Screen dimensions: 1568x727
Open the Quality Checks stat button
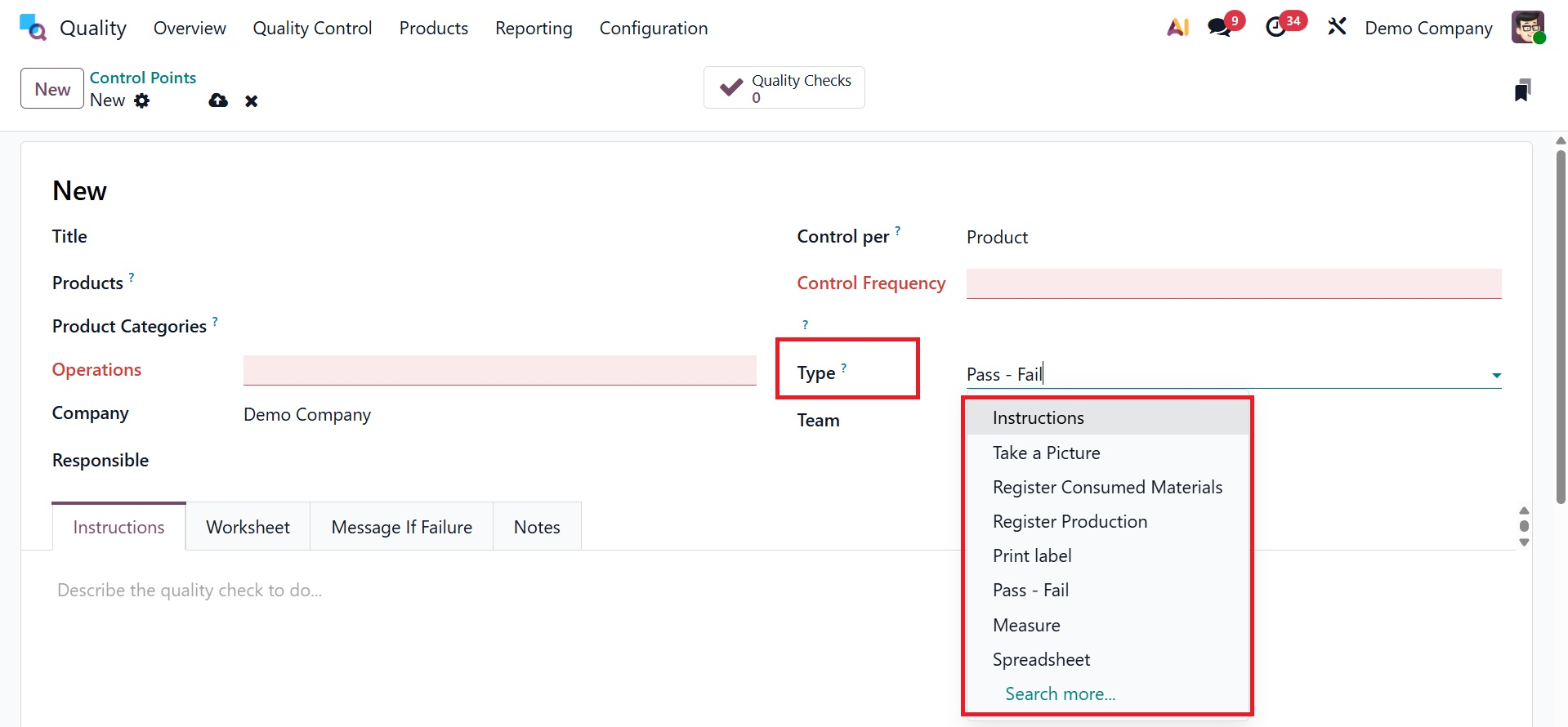[x=784, y=88]
